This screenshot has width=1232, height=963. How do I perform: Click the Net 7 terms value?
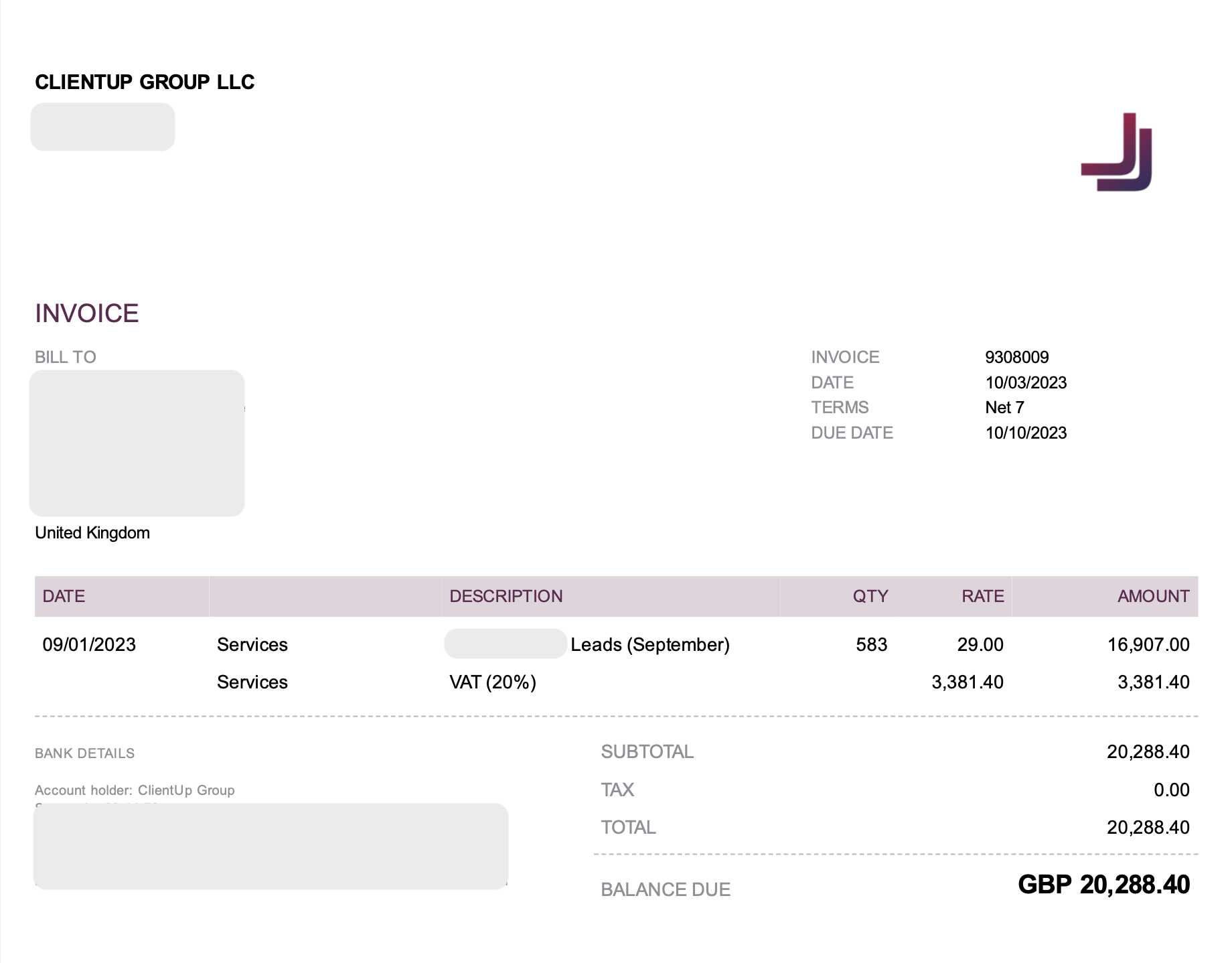pos(1004,407)
